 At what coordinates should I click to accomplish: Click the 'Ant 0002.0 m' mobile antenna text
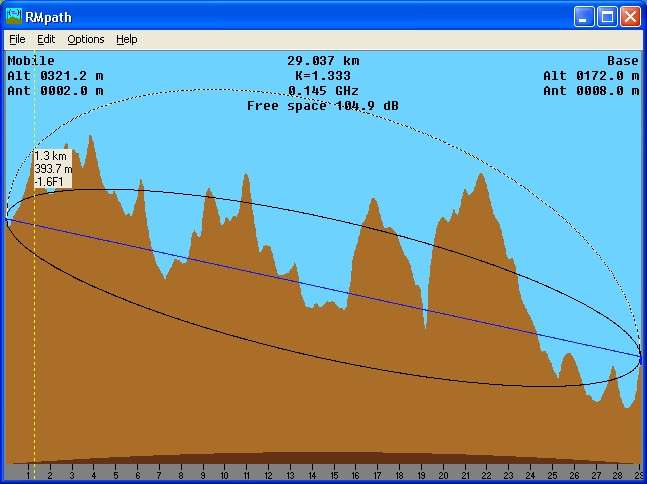click(x=55, y=91)
